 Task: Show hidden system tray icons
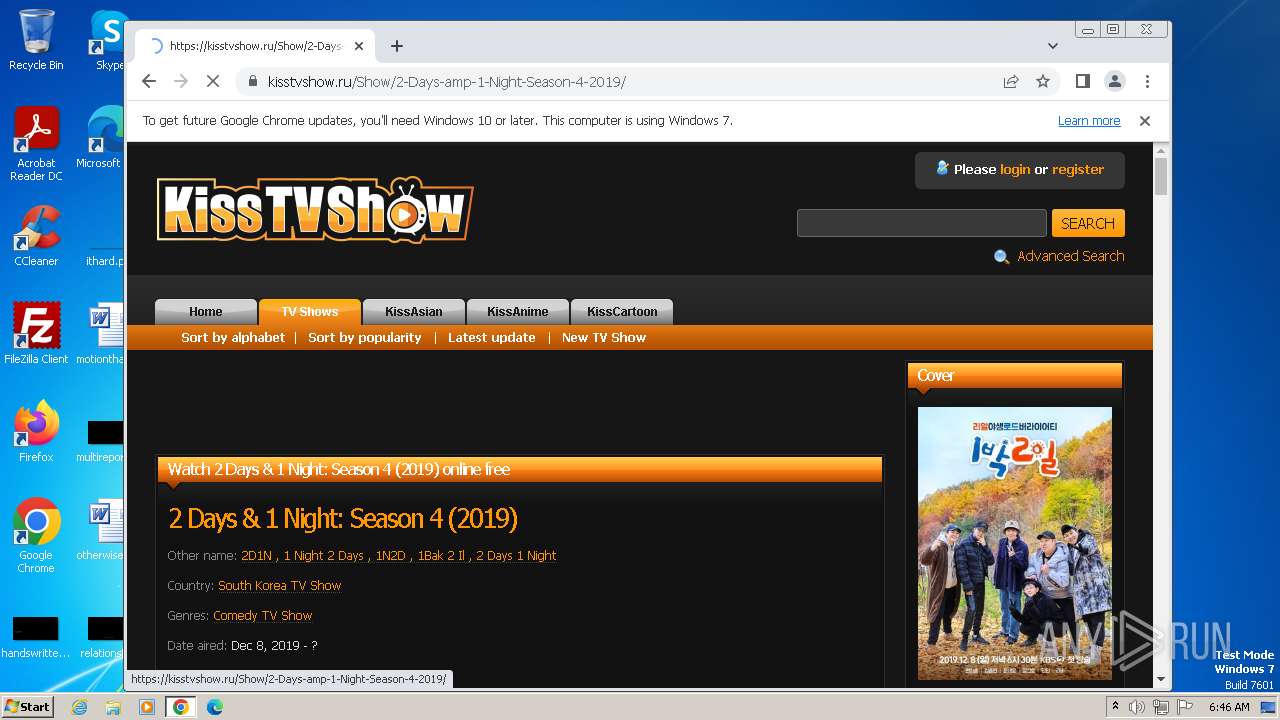point(1116,707)
